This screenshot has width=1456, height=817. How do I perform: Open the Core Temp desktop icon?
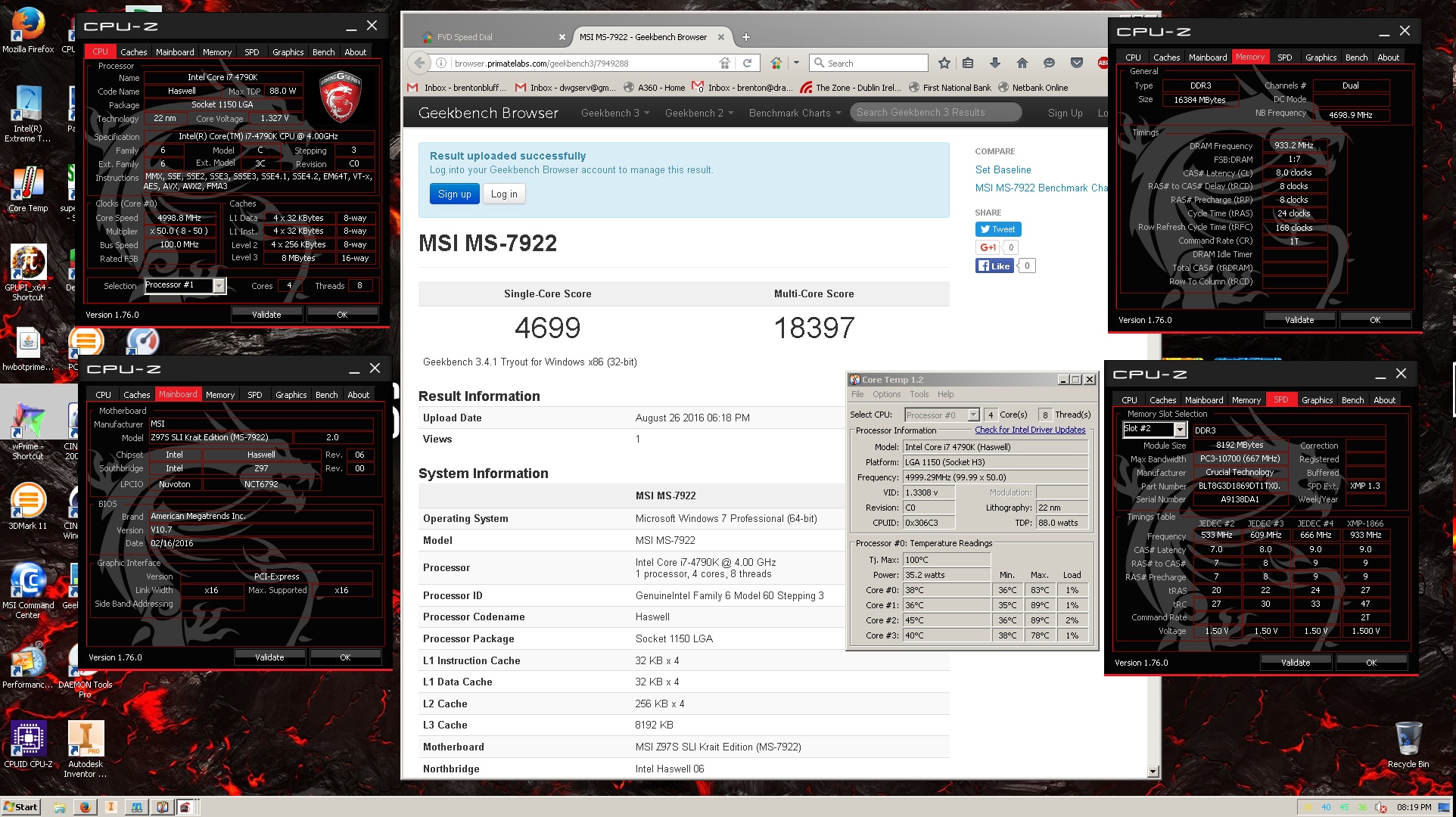coord(28,190)
